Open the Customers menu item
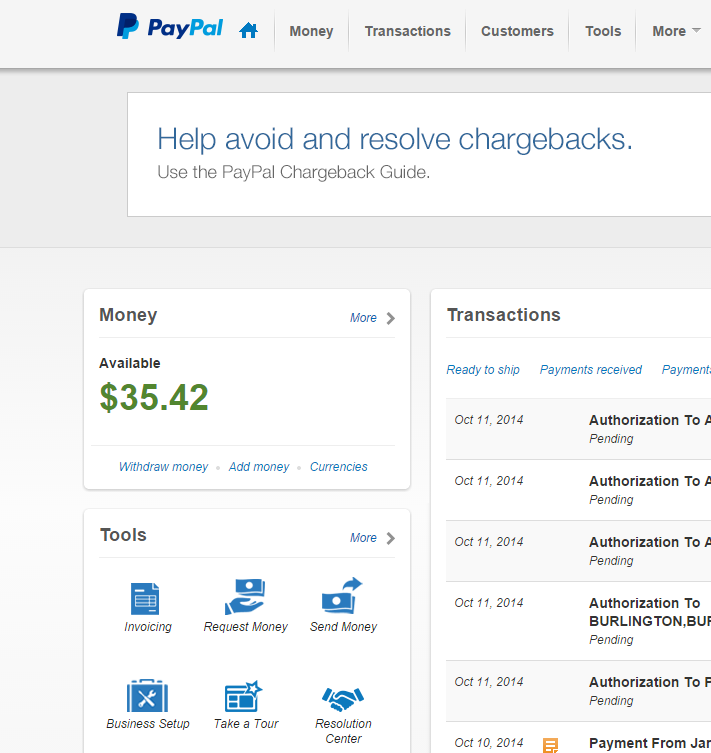The width and height of the screenshot is (711, 753). pos(517,31)
